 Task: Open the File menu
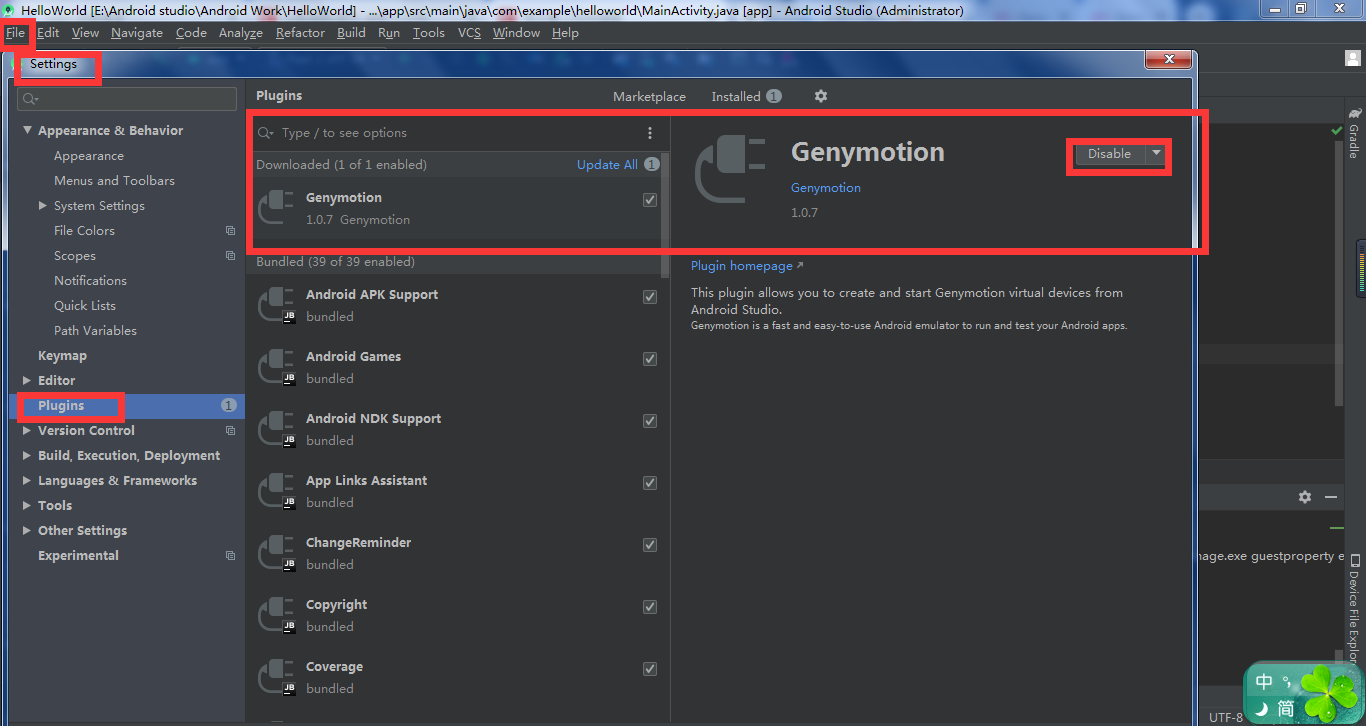[x=15, y=33]
